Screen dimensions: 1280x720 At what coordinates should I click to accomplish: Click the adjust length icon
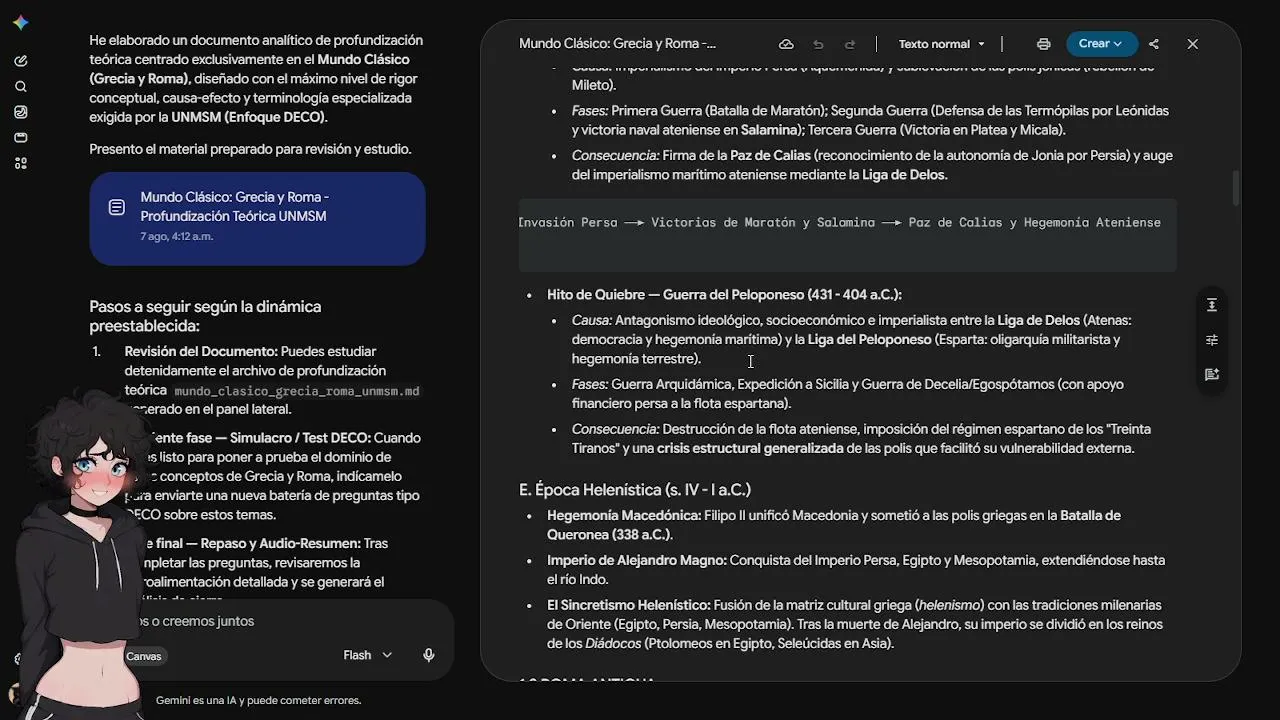[x=1211, y=305]
